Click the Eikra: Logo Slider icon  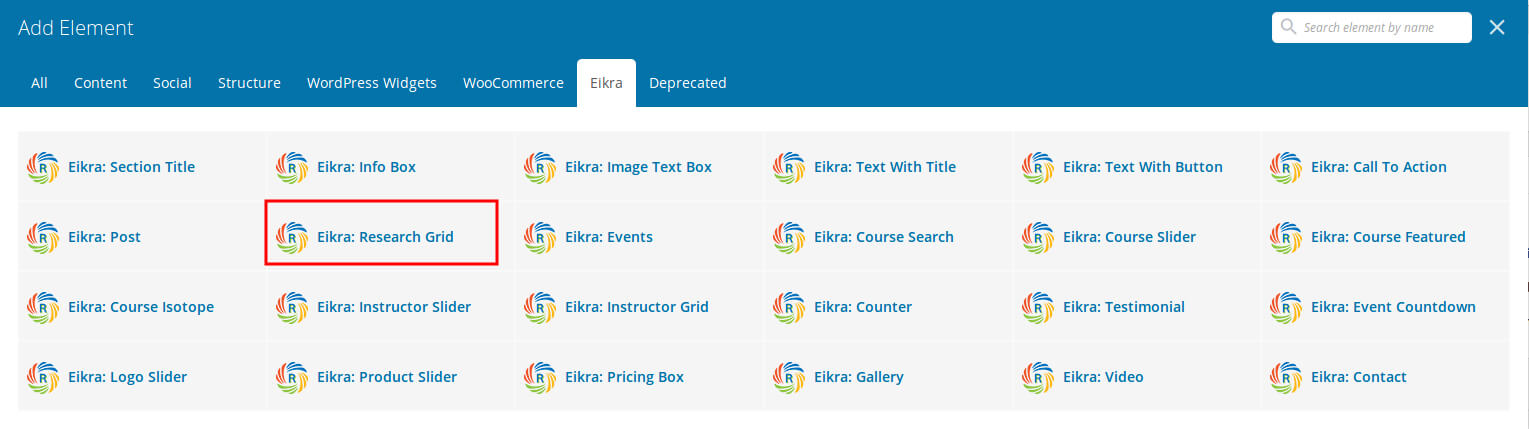click(x=43, y=377)
